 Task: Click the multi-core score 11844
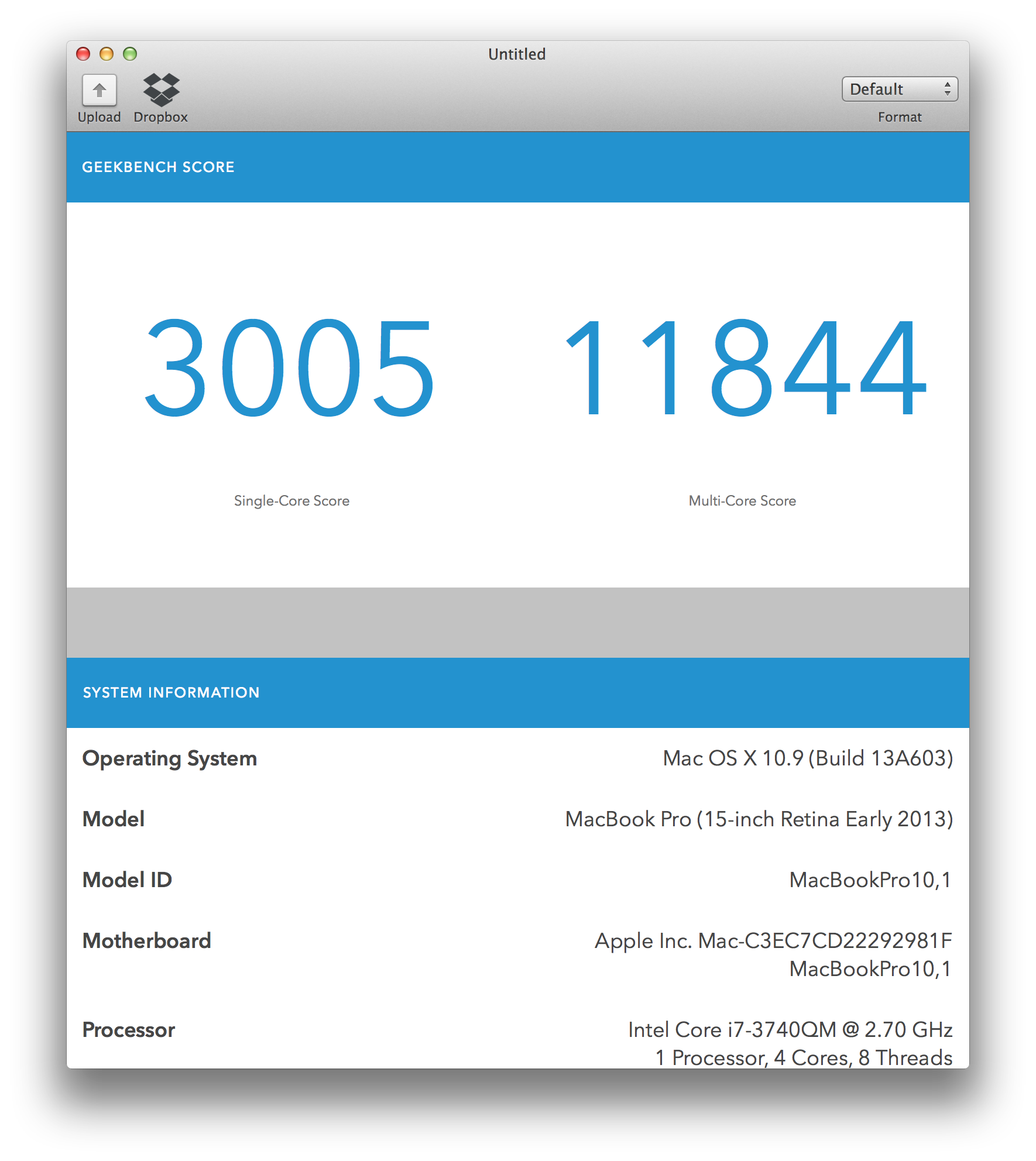[746, 367]
